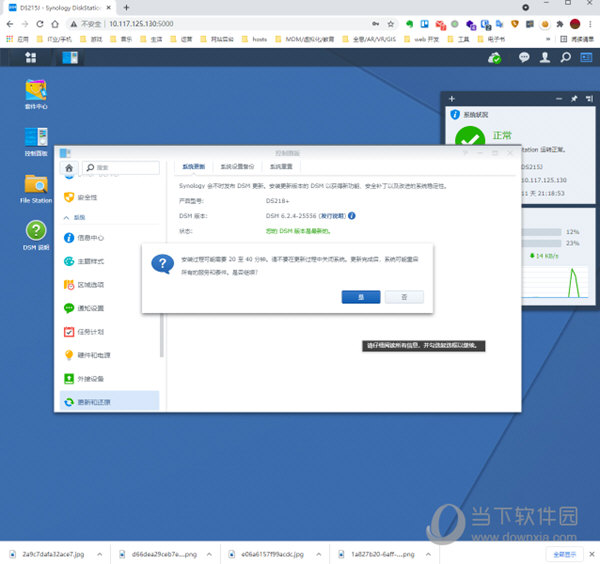
Task: Show hidden bookmarks with the chevron
Action: [x=548, y=39]
